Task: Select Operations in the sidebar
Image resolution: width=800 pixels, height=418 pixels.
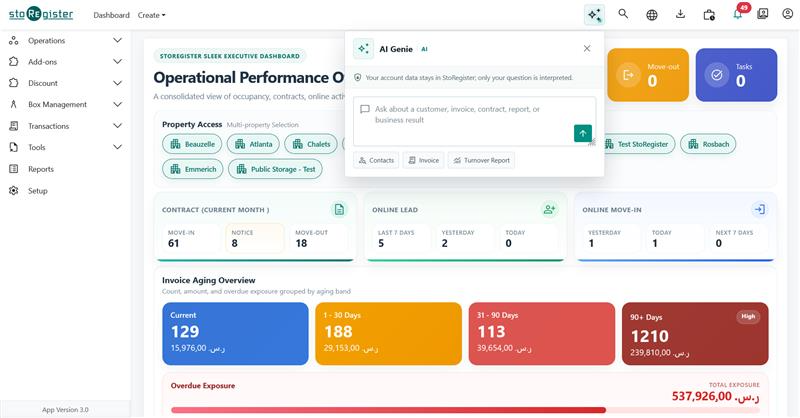Action: pyautogui.click(x=46, y=40)
